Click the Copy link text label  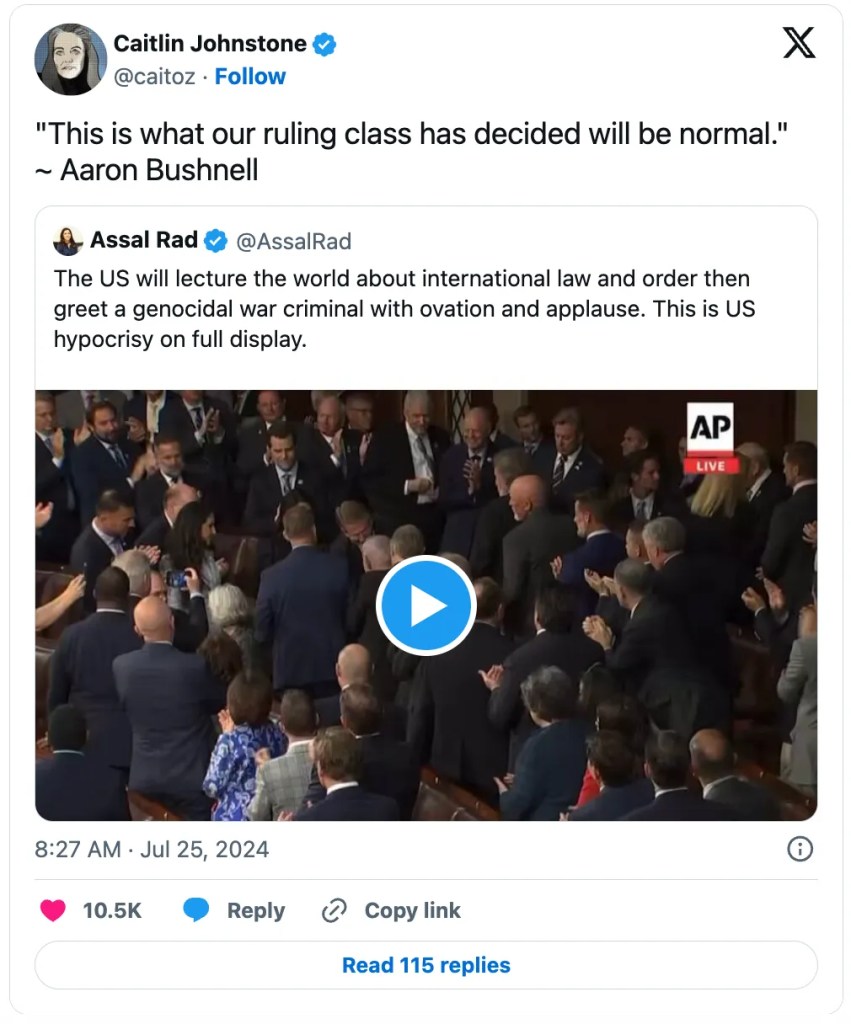pyautogui.click(x=412, y=910)
